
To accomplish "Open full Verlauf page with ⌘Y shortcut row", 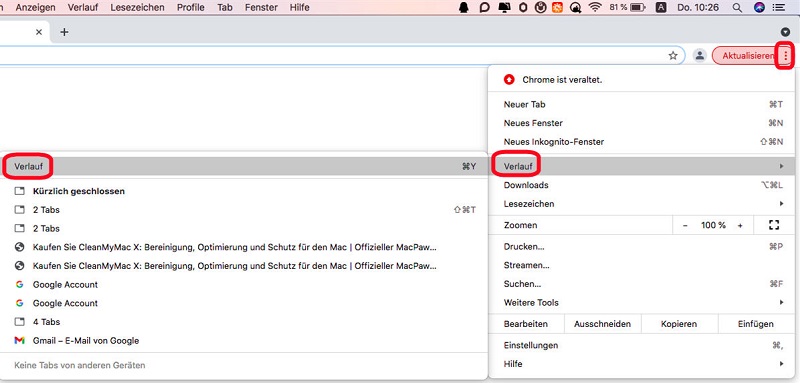I will [243, 166].
